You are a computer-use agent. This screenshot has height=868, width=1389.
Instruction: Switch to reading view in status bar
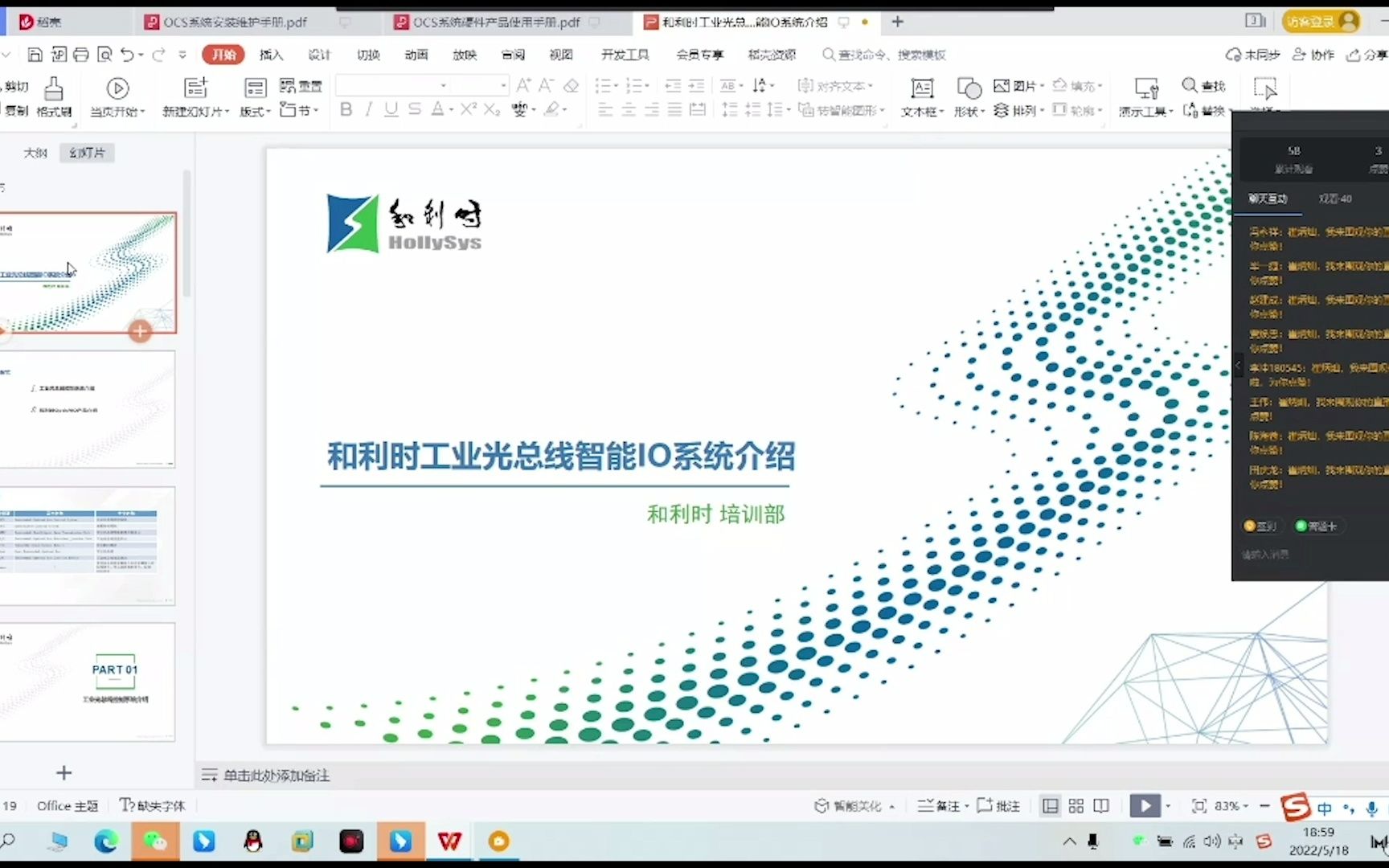(1101, 805)
